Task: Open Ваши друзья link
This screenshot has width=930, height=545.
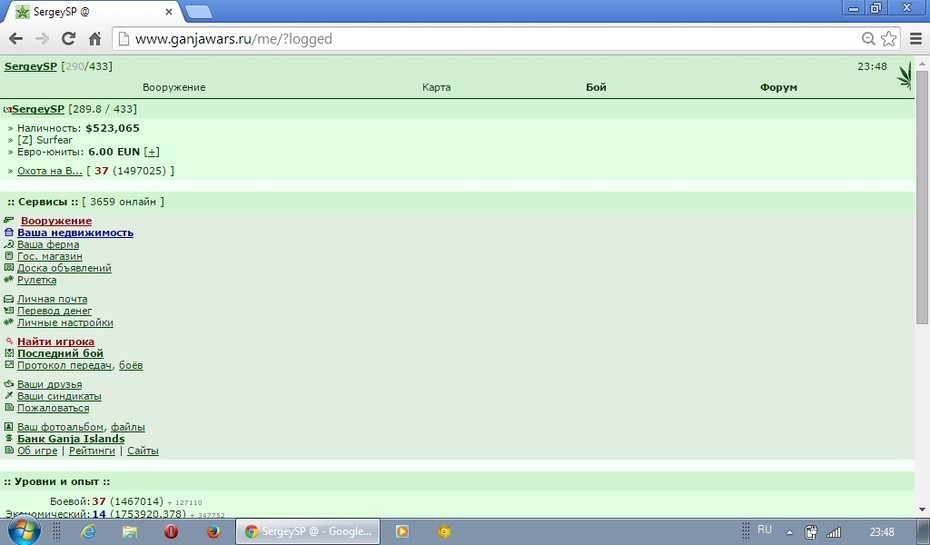Action: tap(50, 384)
